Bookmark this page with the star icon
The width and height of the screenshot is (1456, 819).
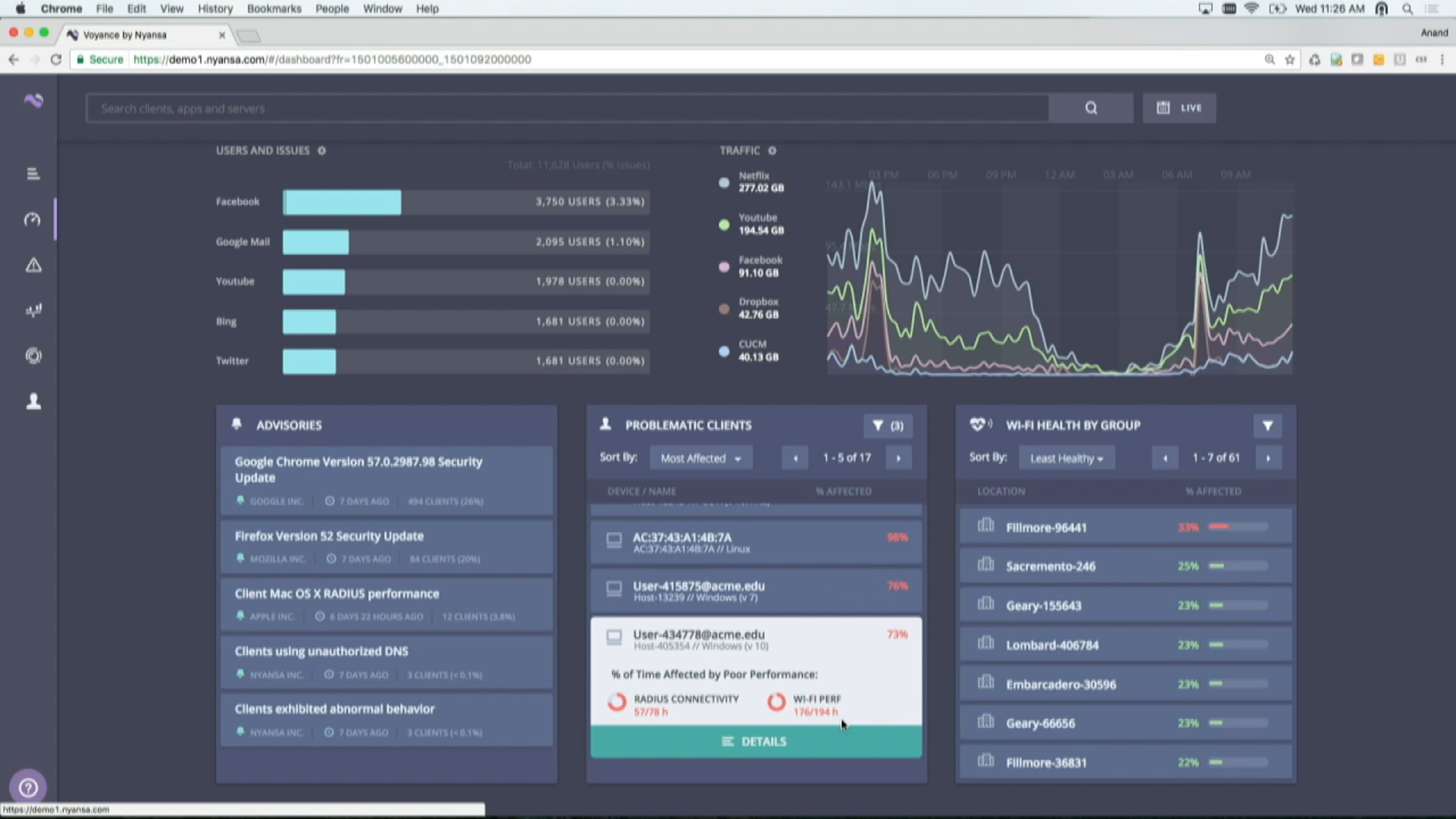1290,59
